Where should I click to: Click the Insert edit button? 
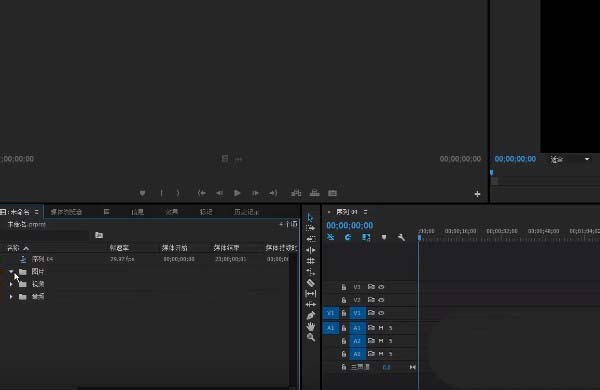tap(296, 193)
